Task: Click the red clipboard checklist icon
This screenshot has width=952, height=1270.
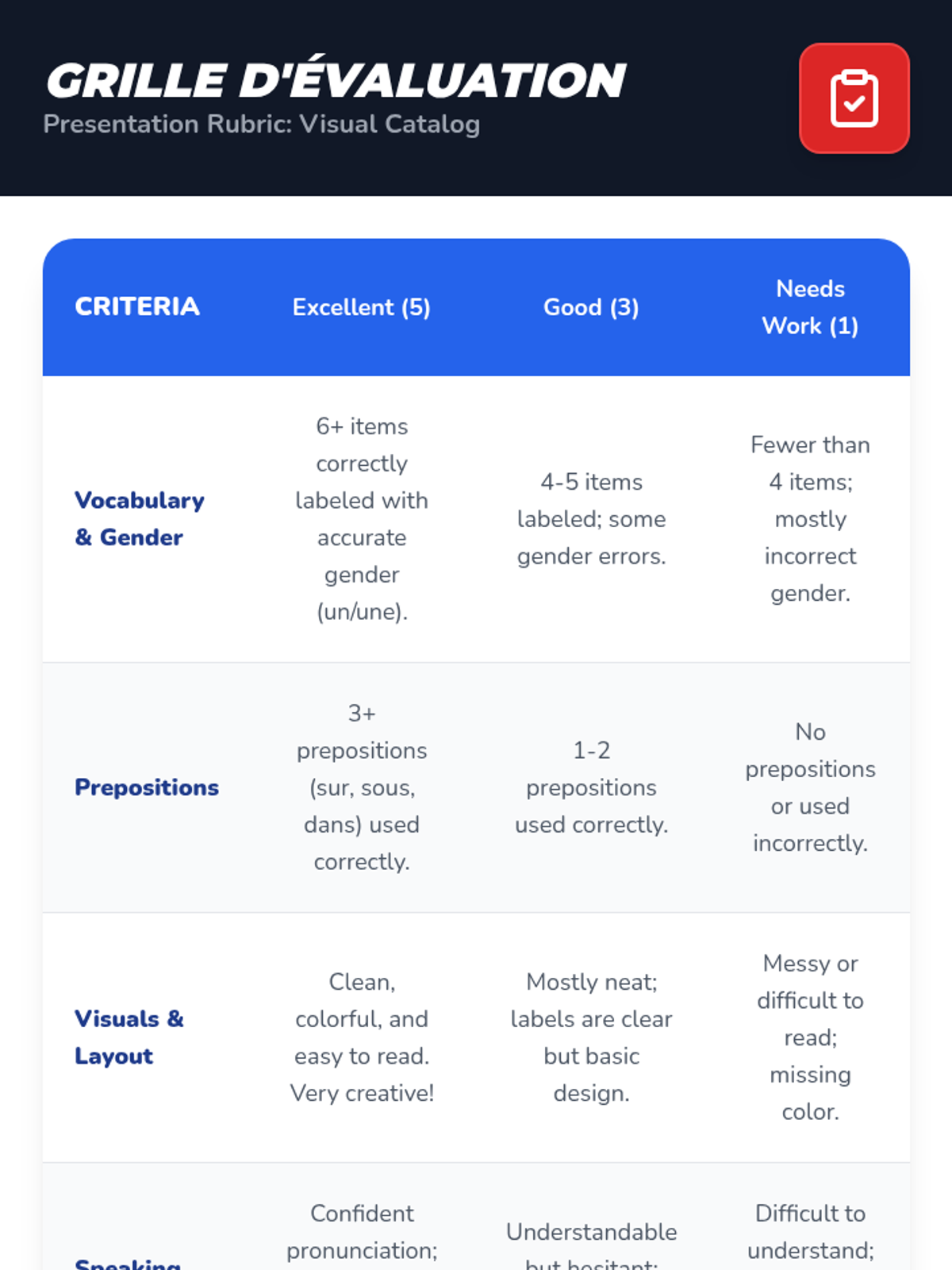Action: coord(854,98)
